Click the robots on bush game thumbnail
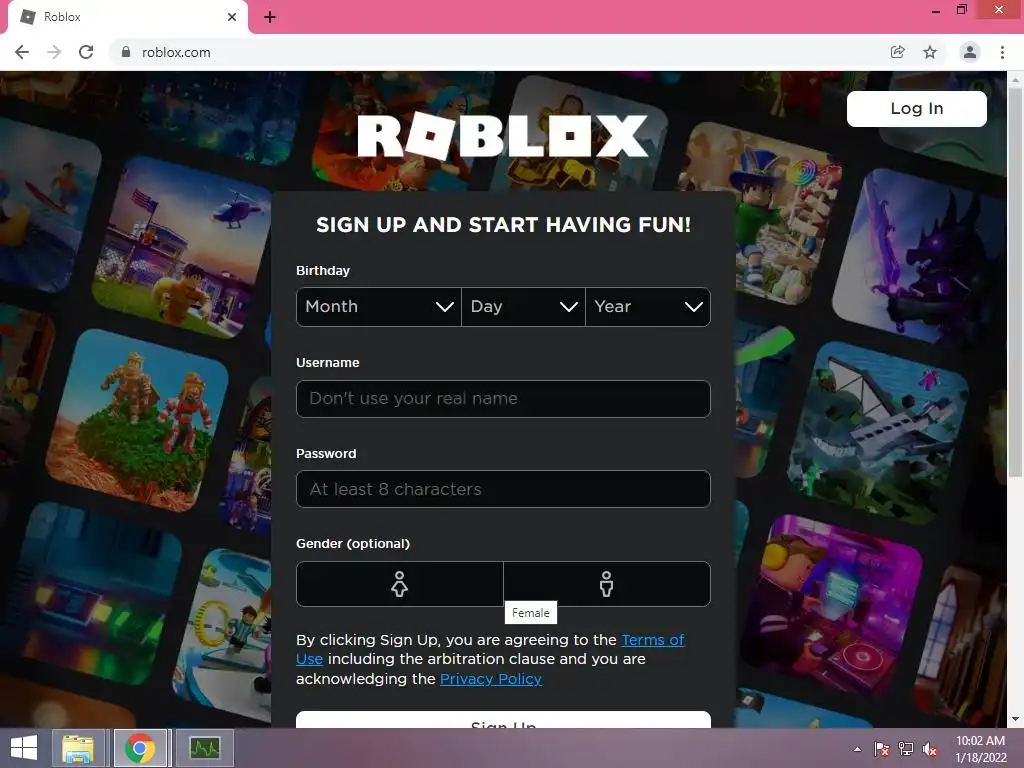The height and width of the screenshot is (768, 1024). [138, 421]
